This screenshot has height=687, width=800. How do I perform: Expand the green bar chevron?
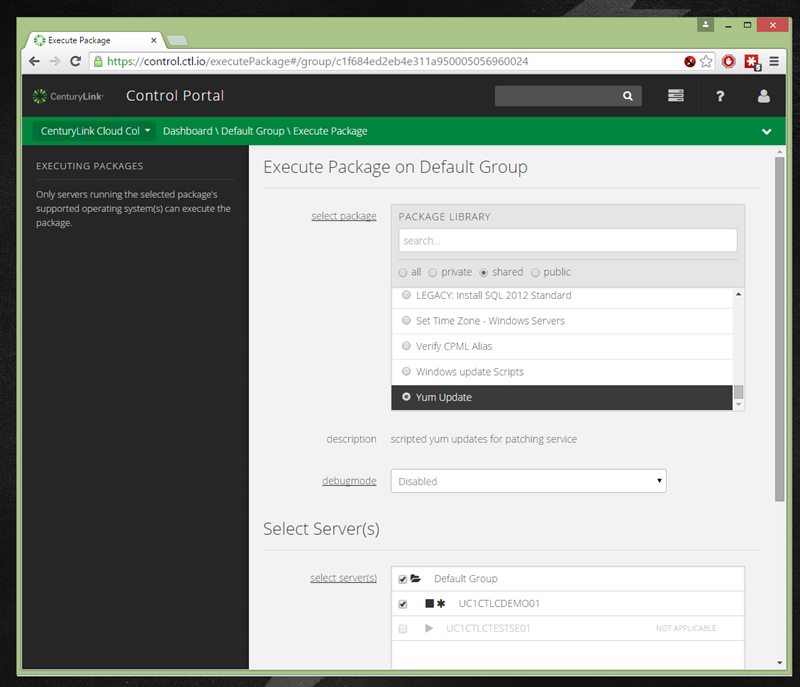tap(766, 132)
